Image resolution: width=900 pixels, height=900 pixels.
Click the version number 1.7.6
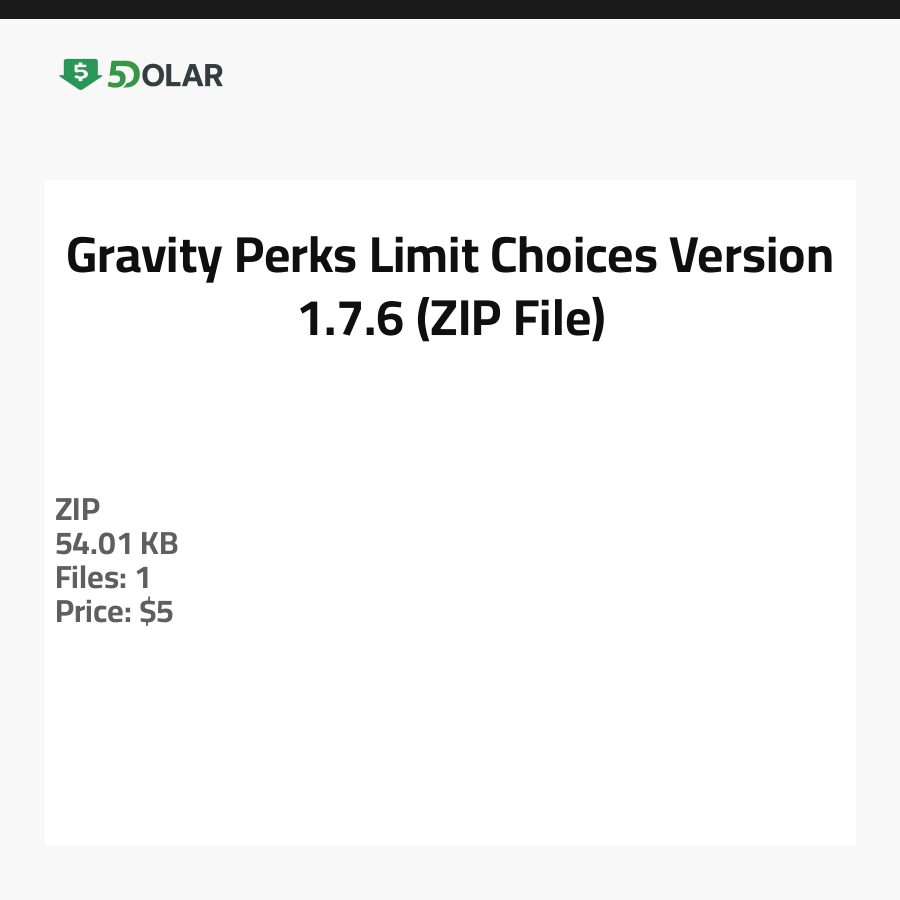(x=352, y=319)
